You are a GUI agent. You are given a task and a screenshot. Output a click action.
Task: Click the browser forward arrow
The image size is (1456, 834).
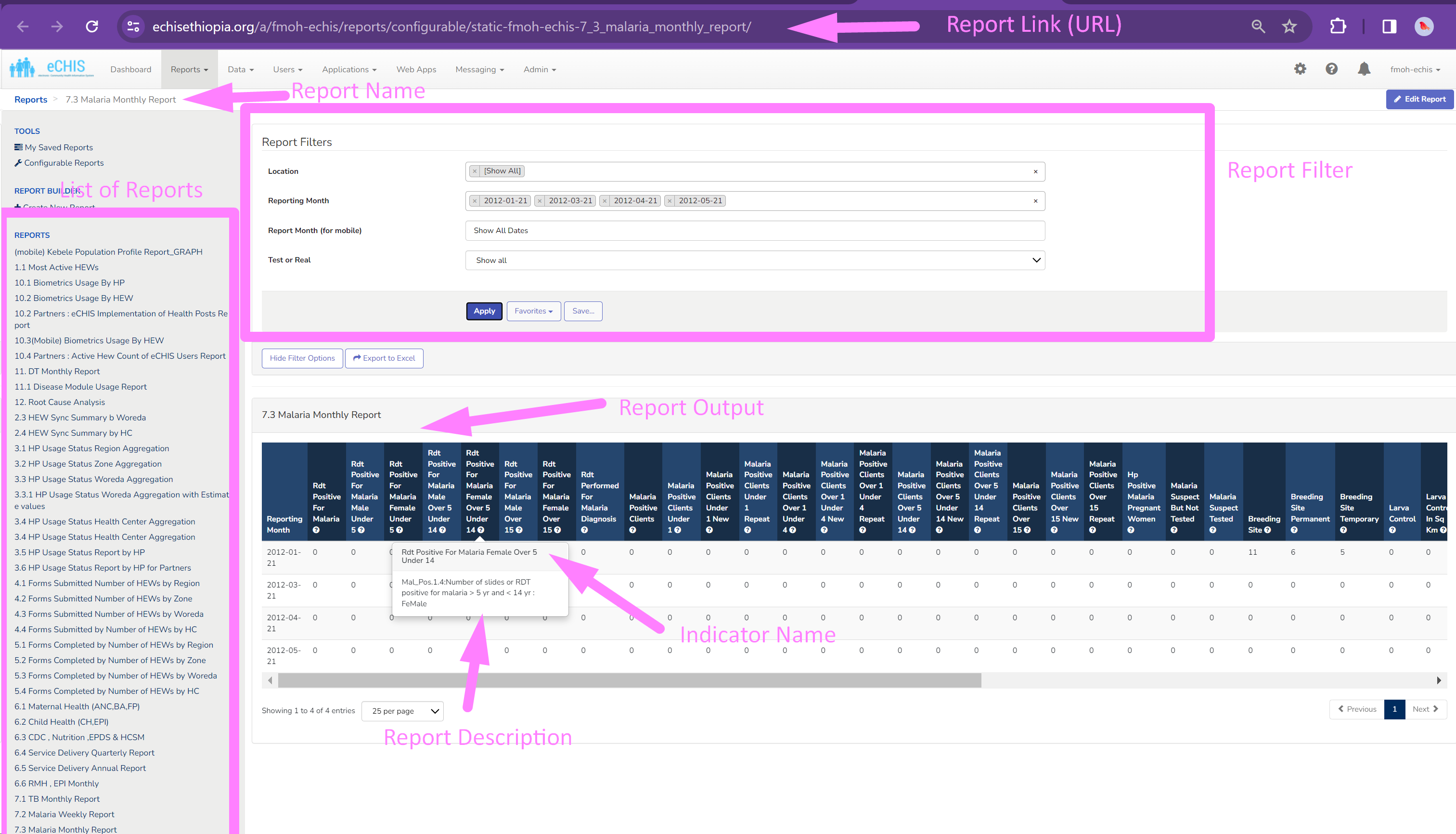[57, 26]
